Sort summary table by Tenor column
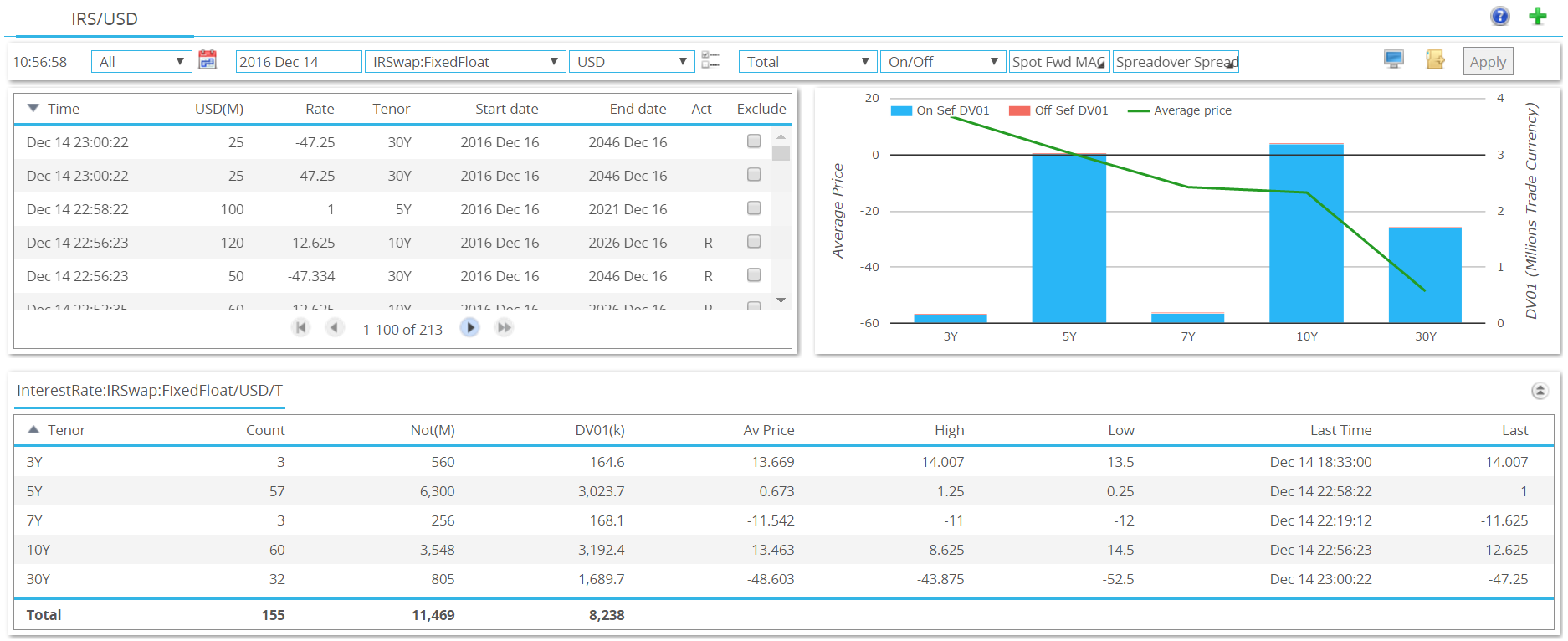Viewport: 1568px width, 641px height. tap(66, 430)
